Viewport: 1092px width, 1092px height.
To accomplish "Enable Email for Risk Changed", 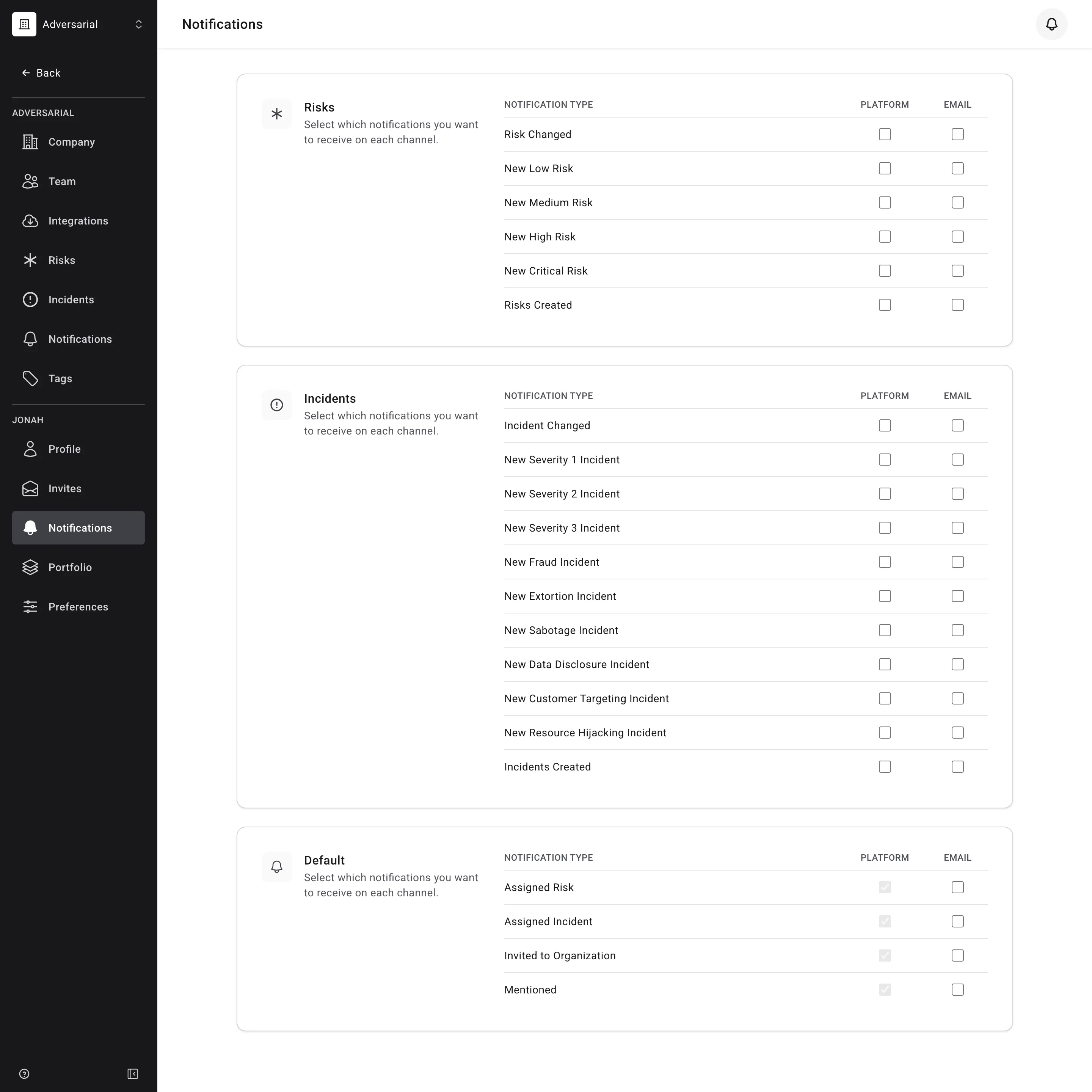I will point(957,135).
